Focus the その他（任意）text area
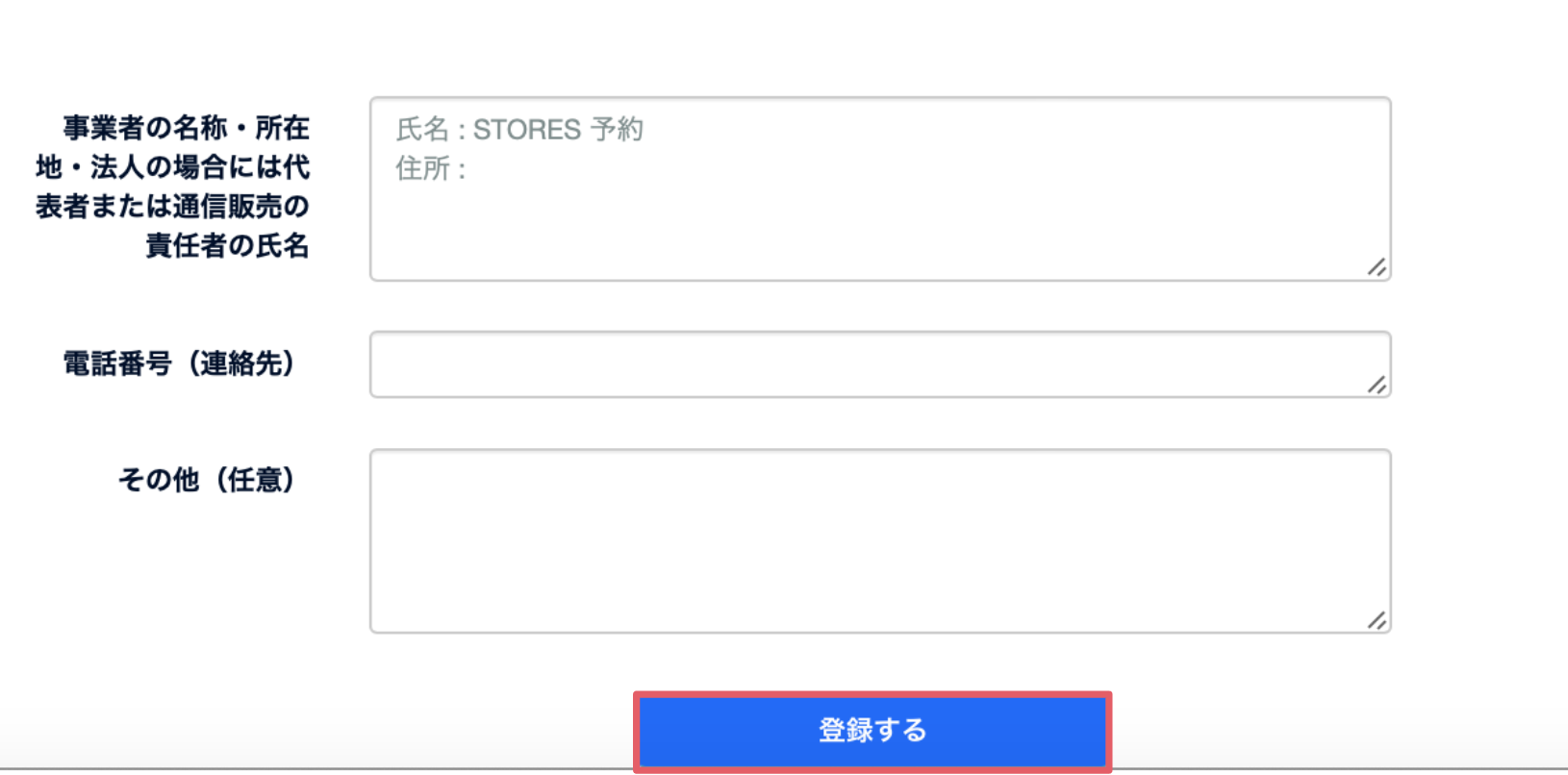This screenshot has width=1568, height=775. click(x=879, y=540)
